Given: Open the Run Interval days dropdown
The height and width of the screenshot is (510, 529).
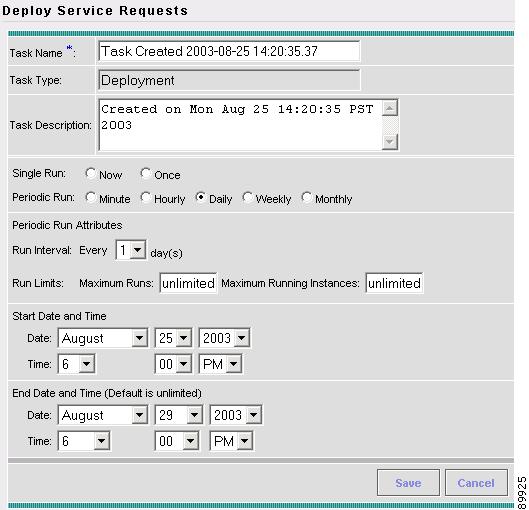Looking at the screenshot, I should 131,250.
